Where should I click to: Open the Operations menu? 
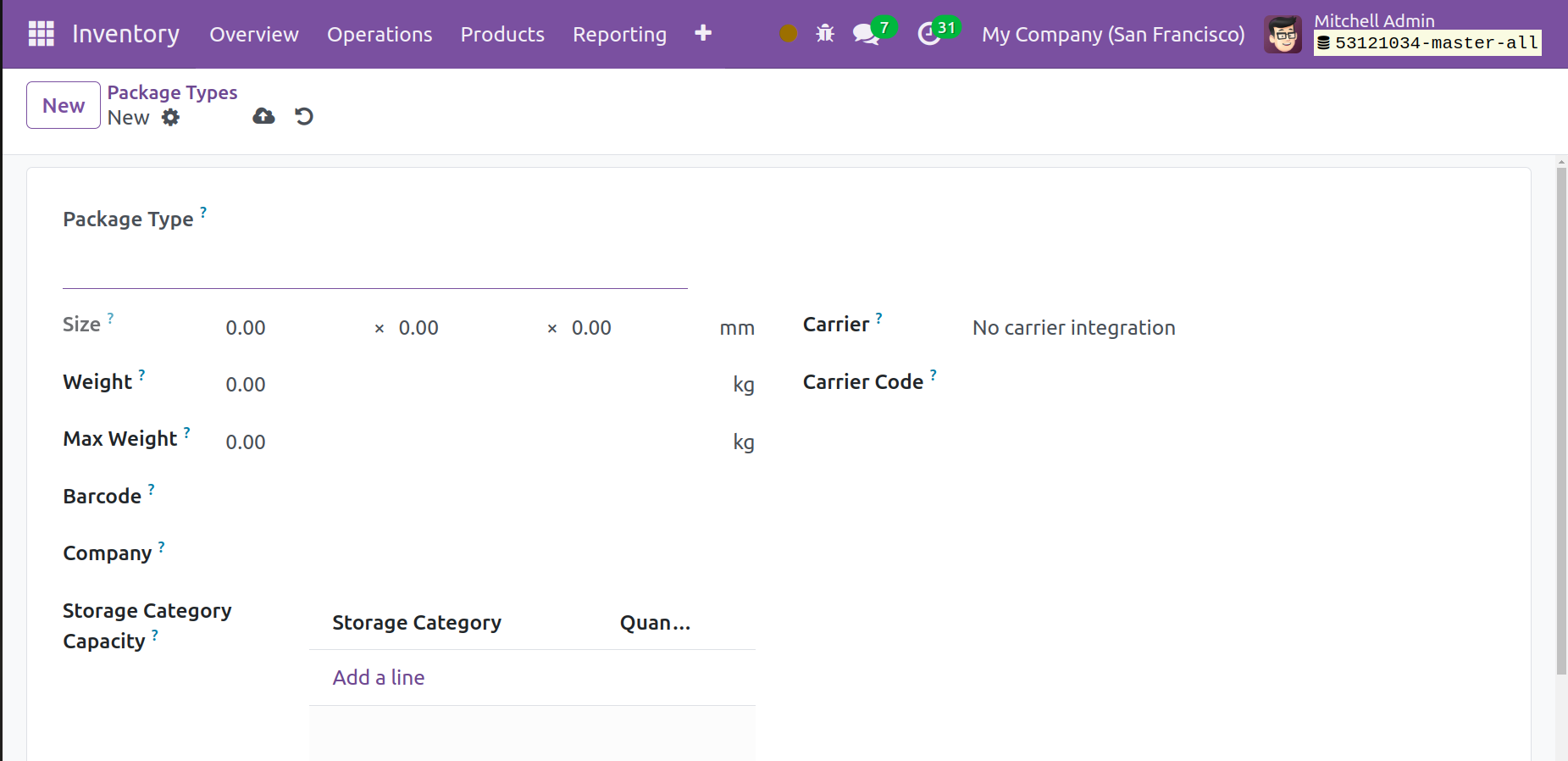click(x=380, y=35)
